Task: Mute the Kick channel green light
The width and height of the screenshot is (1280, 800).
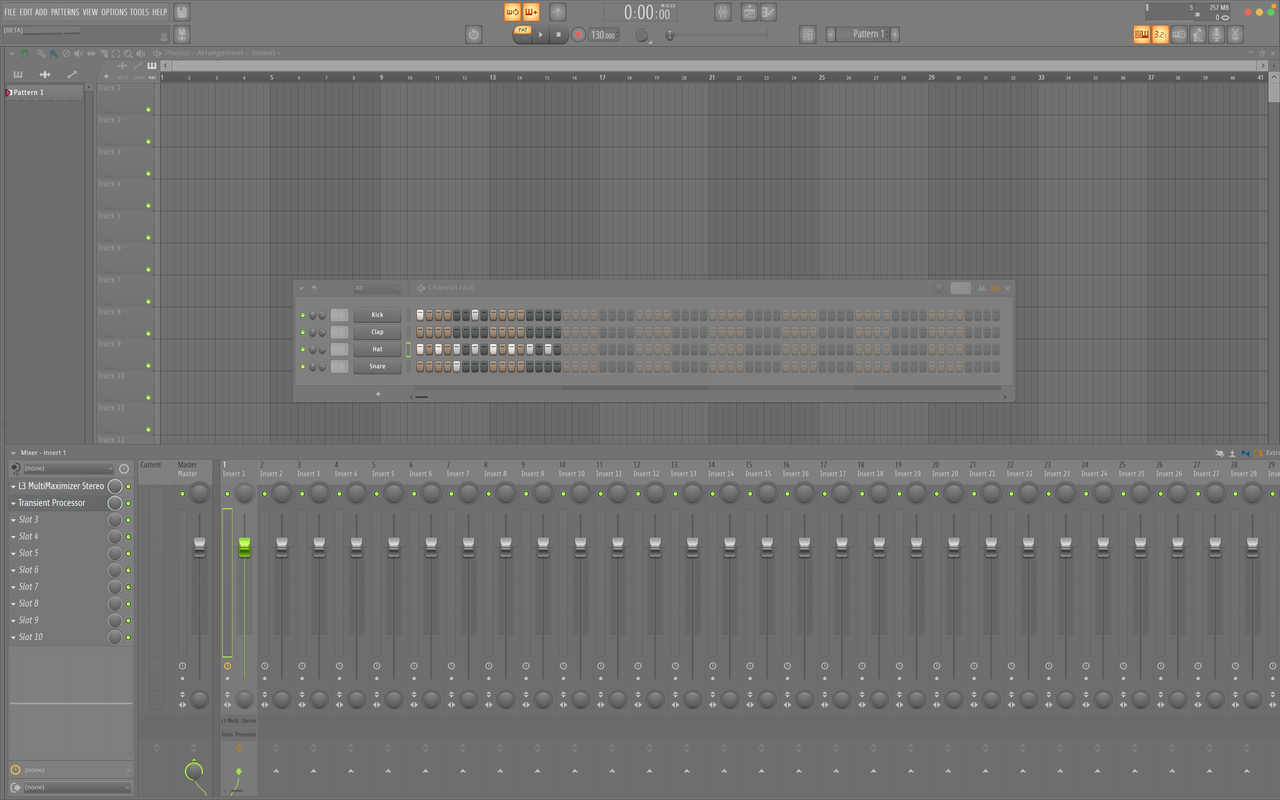Action: (303, 315)
